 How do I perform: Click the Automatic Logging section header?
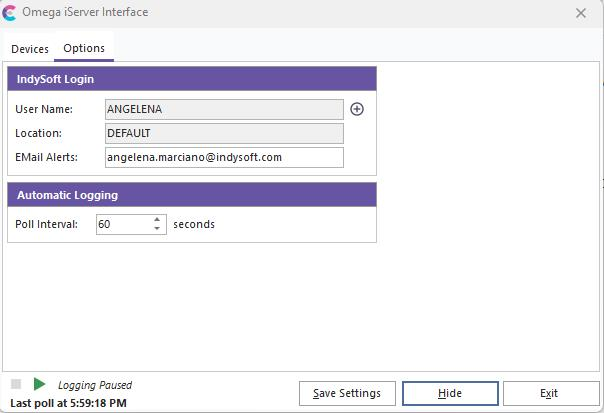(192, 195)
